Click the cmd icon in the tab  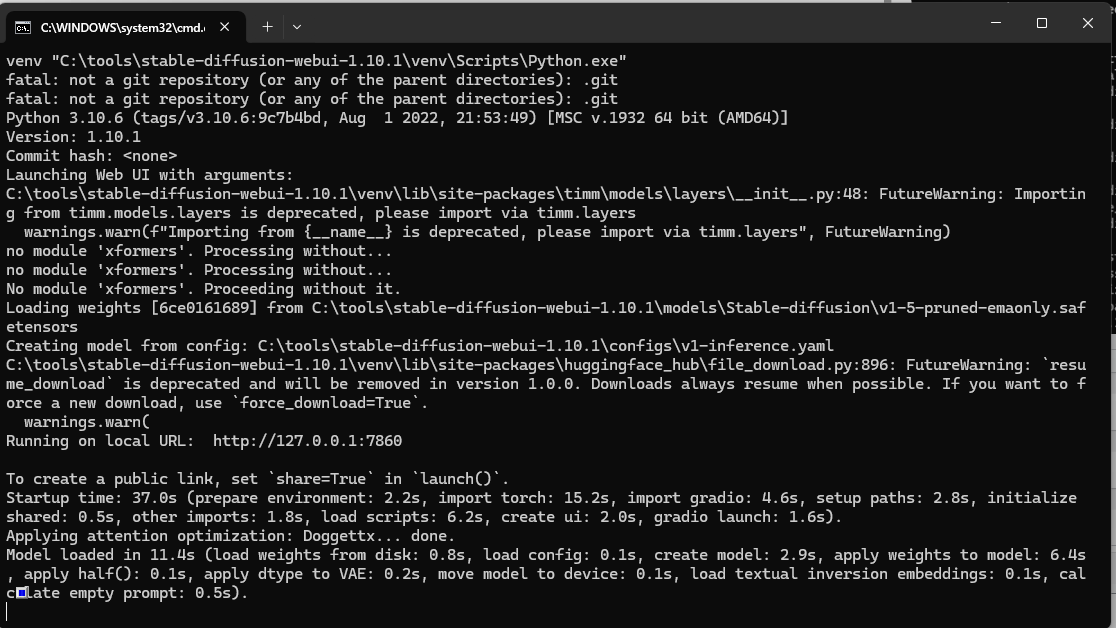(23, 27)
